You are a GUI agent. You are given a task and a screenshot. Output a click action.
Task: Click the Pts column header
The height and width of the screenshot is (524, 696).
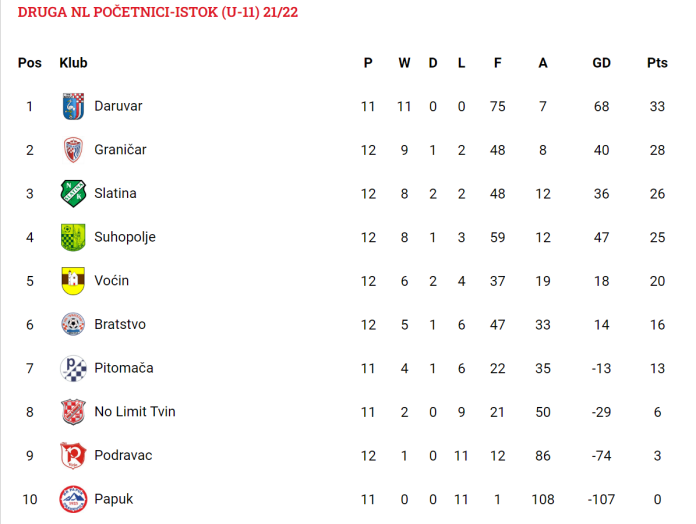point(657,63)
